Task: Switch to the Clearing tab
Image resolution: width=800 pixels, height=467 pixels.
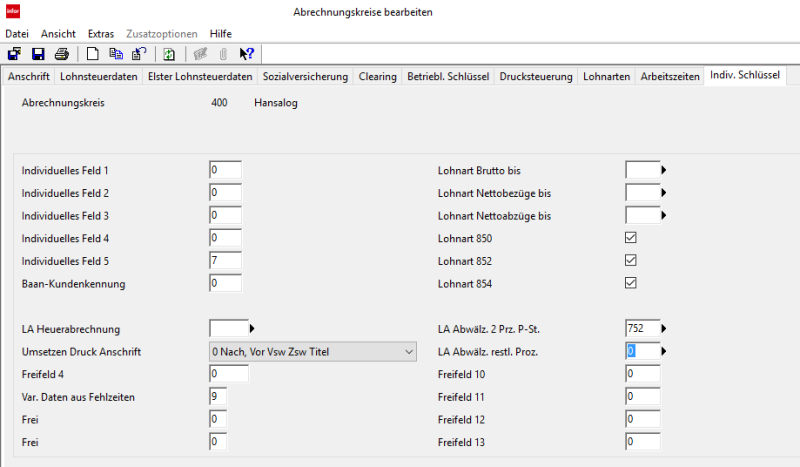Action: pyautogui.click(x=378, y=77)
